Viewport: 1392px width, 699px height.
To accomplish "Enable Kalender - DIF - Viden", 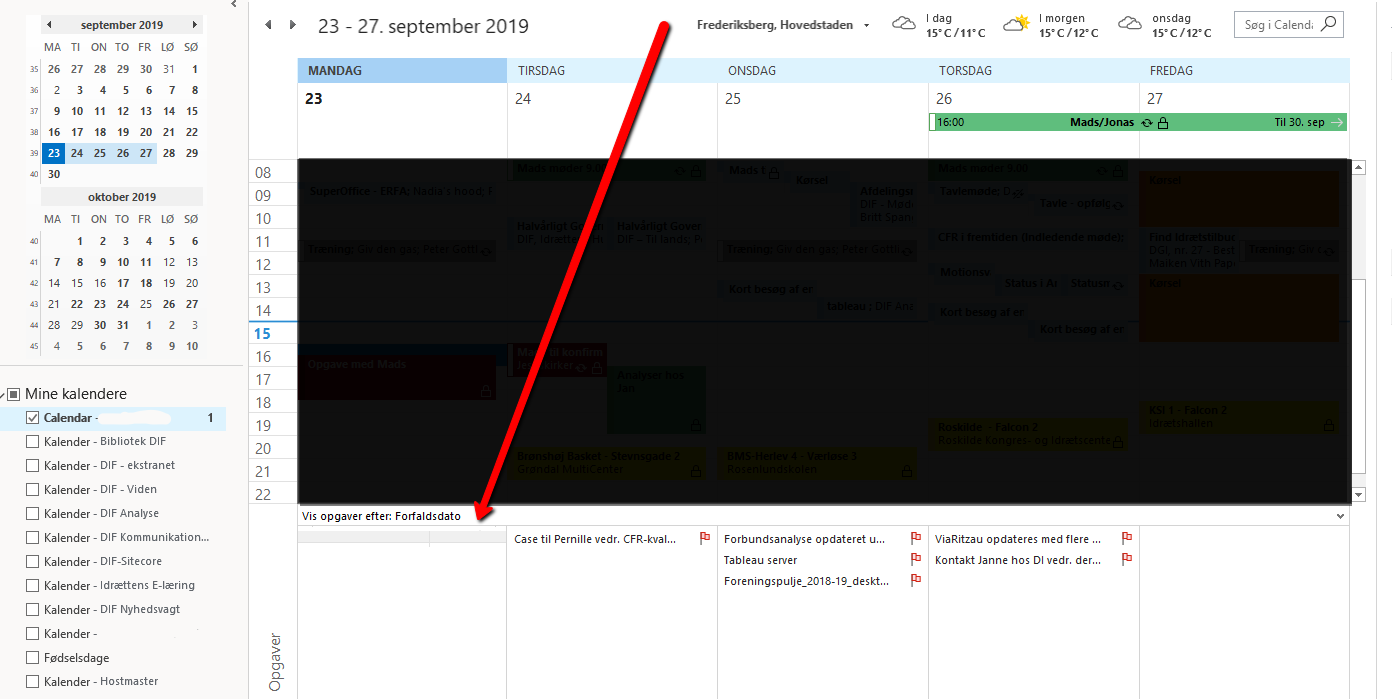I will point(33,490).
